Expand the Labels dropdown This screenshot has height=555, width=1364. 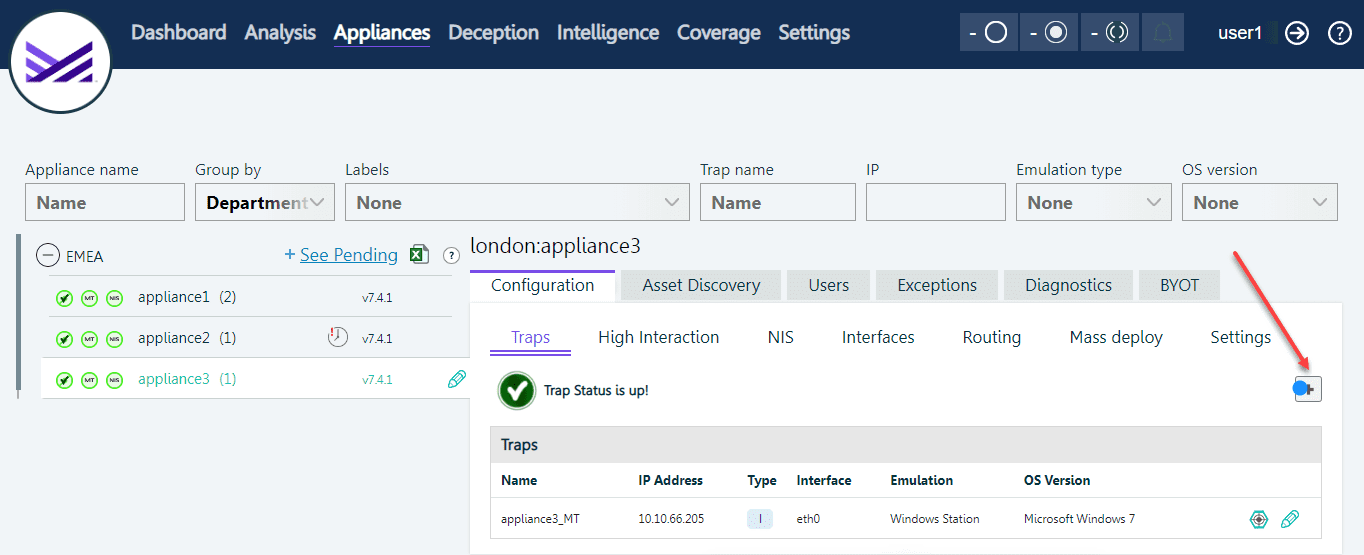[x=517, y=202]
